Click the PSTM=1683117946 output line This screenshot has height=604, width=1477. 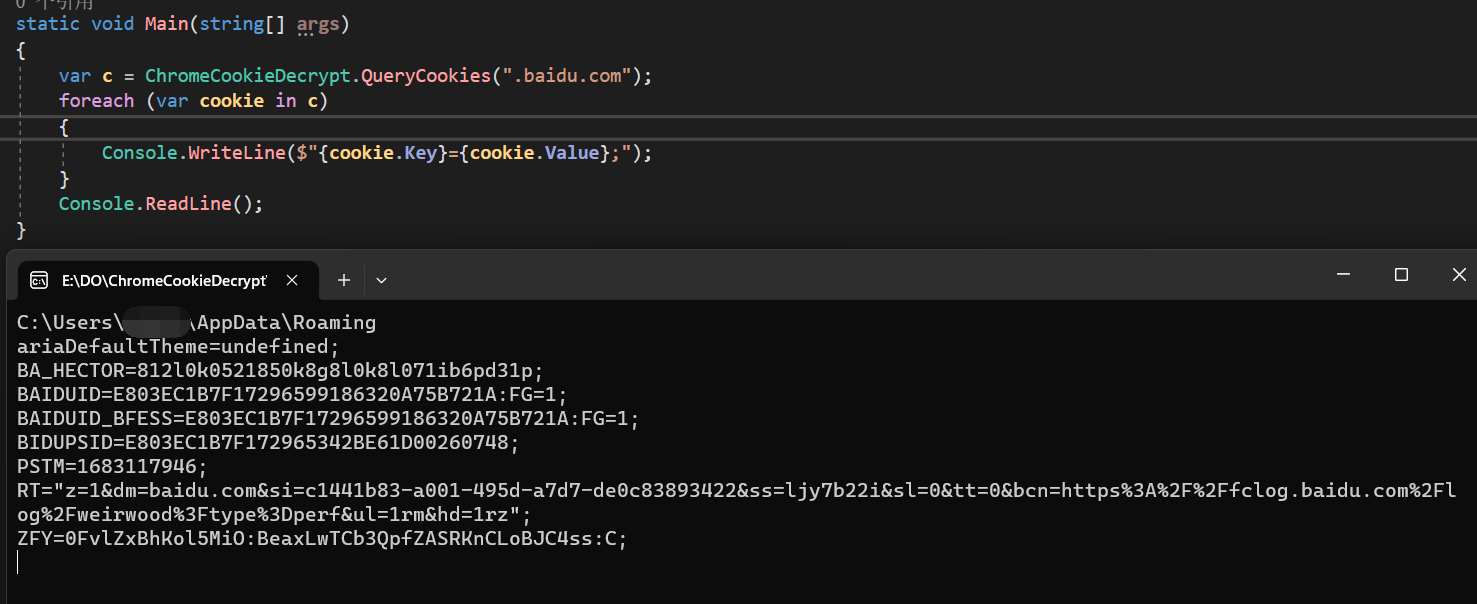[112, 467]
